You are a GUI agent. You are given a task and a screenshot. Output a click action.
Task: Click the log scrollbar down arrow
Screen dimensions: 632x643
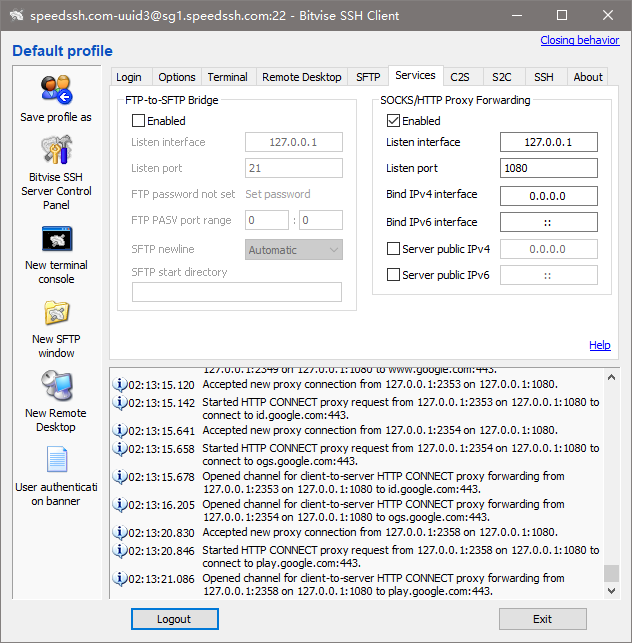(x=611, y=591)
